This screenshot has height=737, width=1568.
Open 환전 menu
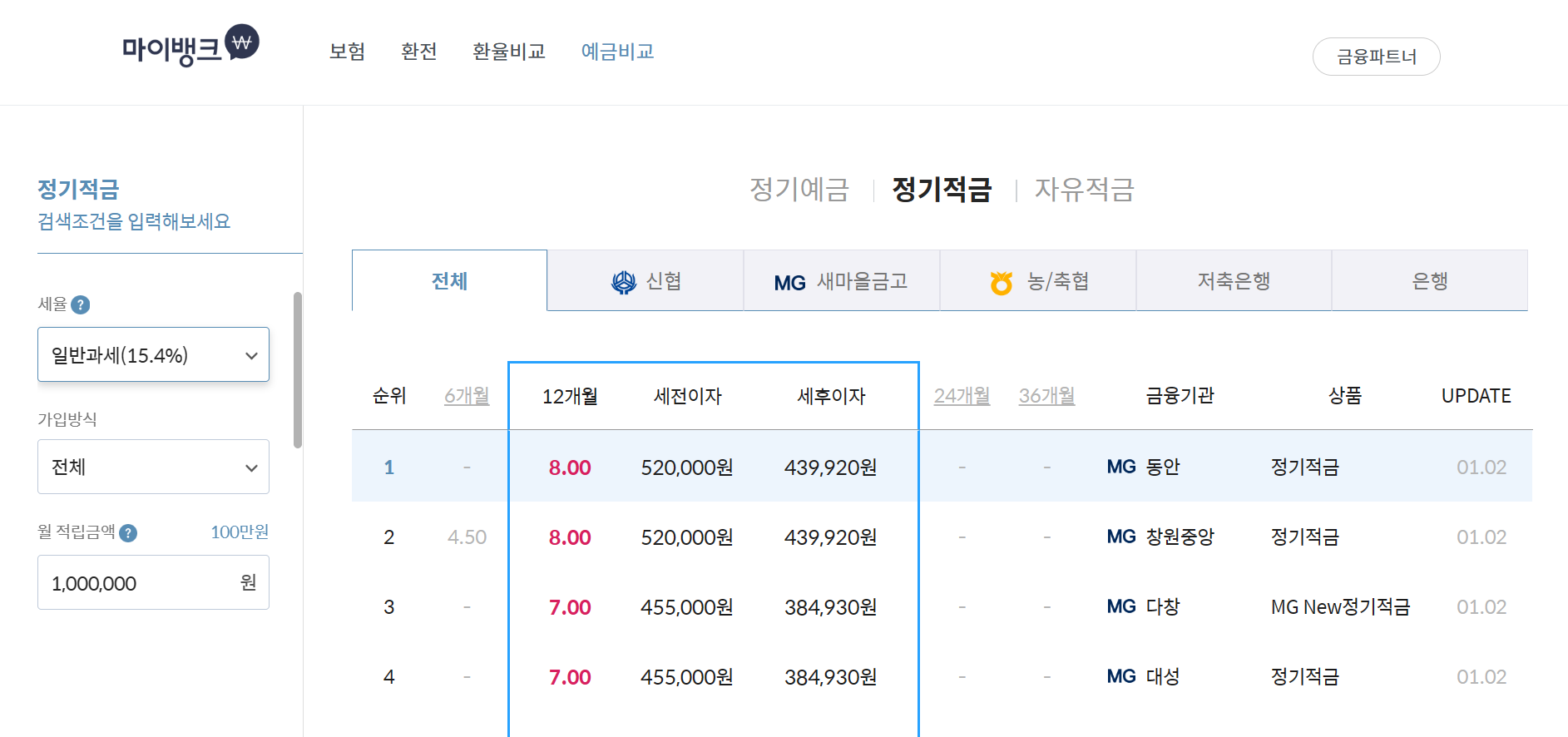[x=419, y=52]
